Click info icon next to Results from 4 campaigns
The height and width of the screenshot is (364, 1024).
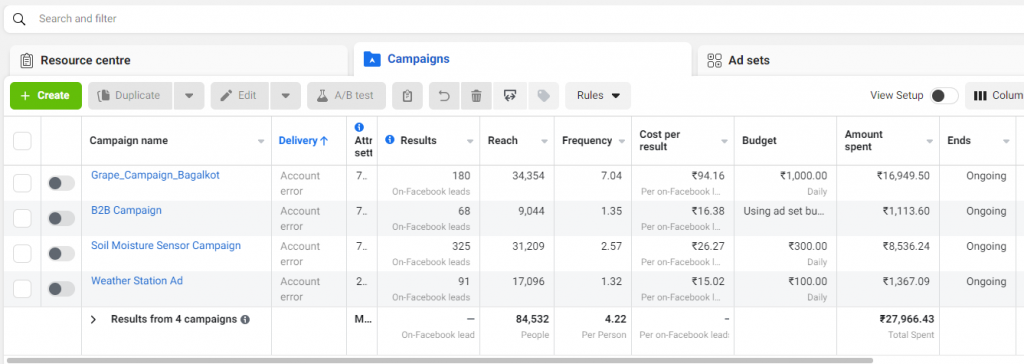(x=245, y=320)
